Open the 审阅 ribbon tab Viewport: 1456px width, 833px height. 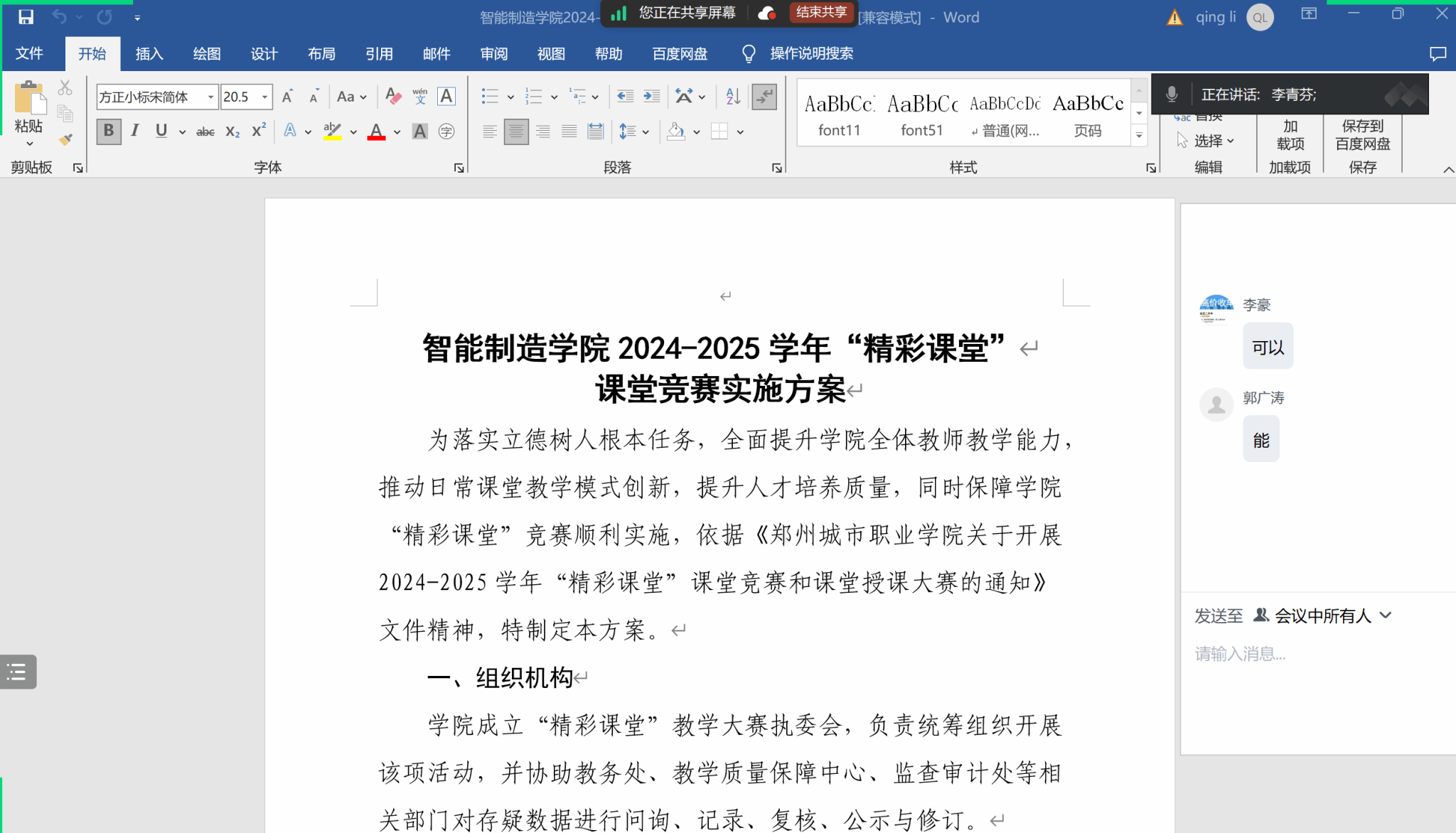[x=493, y=53]
